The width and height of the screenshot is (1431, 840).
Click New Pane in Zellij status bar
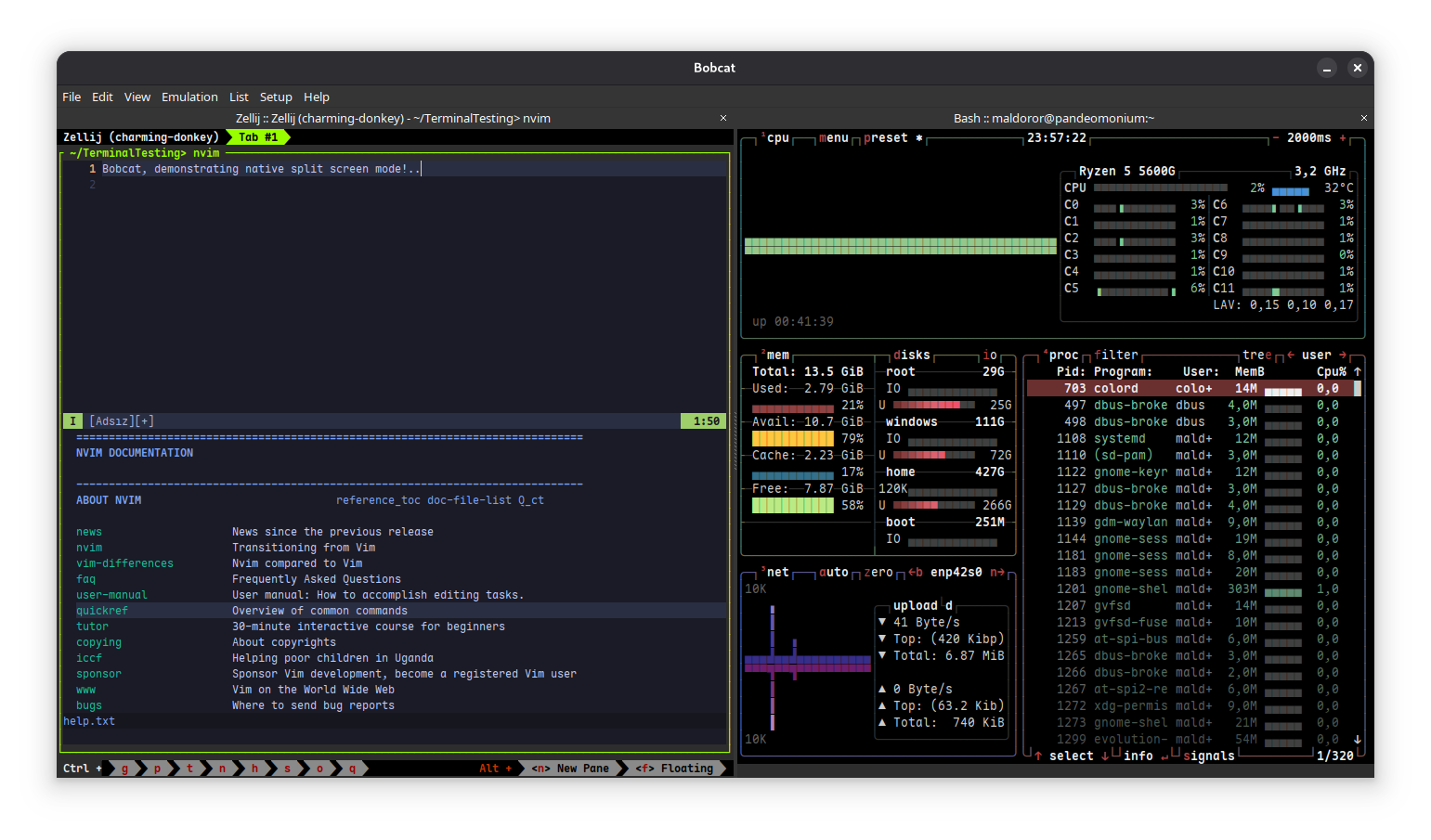[x=571, y=769]
